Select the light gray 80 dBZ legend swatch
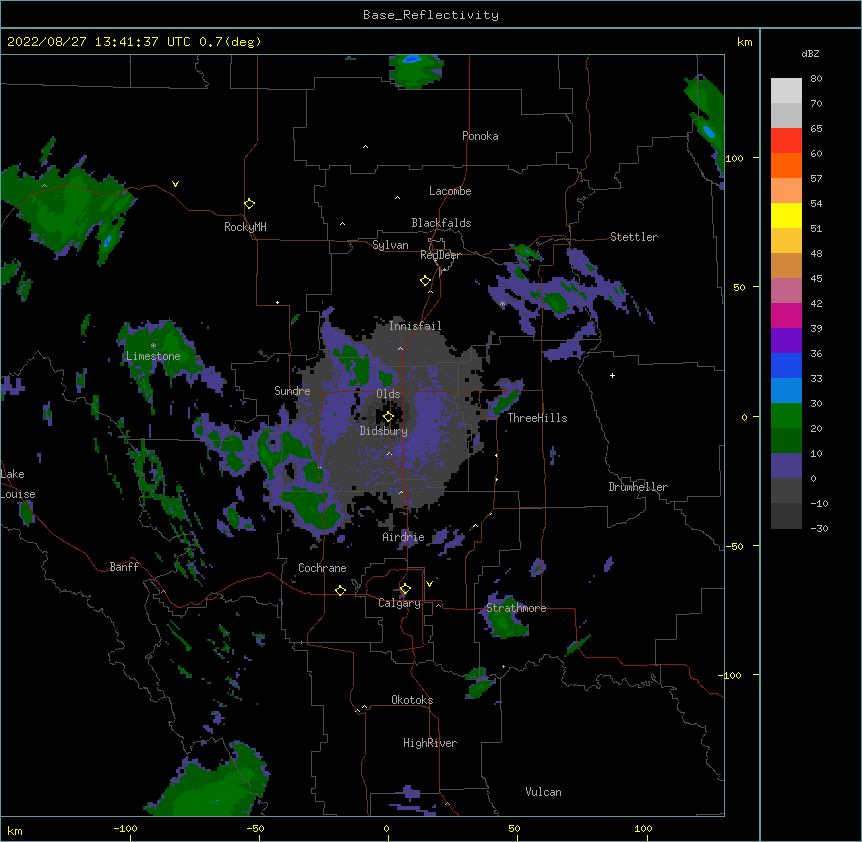Viewport: 862px width, 842px height. 786,91
